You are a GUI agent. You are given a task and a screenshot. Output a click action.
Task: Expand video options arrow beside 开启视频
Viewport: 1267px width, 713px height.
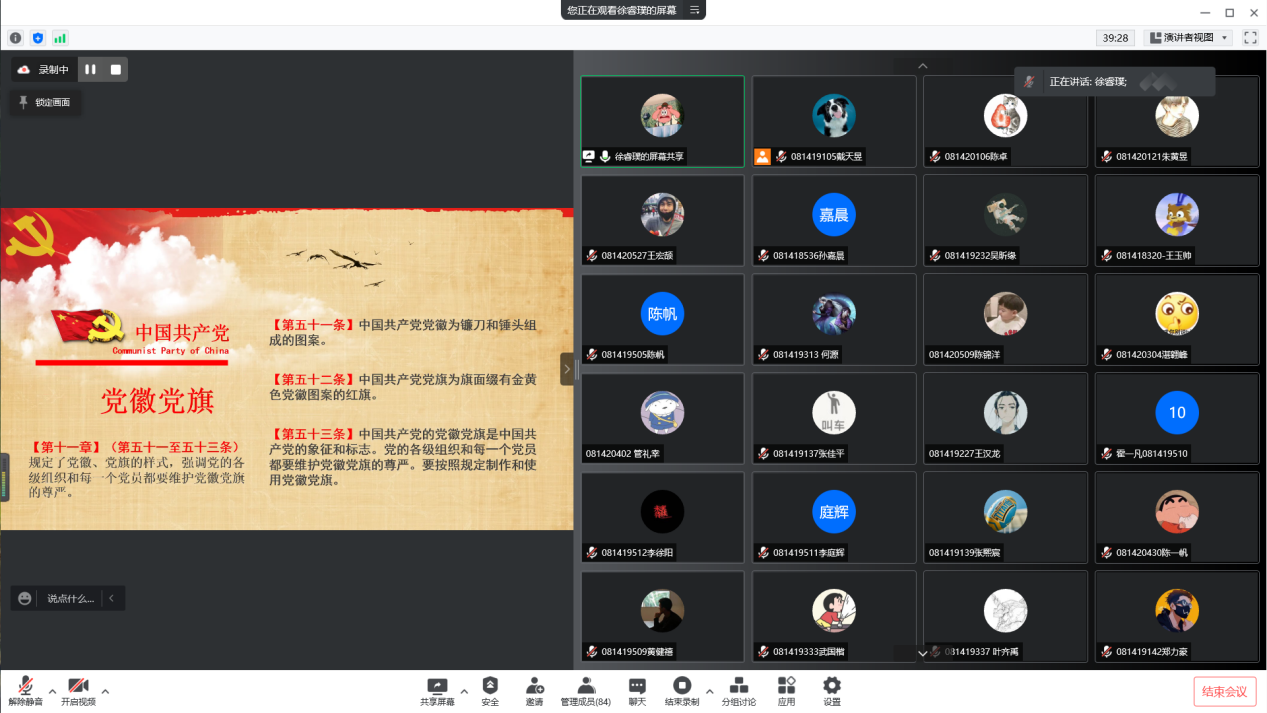pos(105,691)
